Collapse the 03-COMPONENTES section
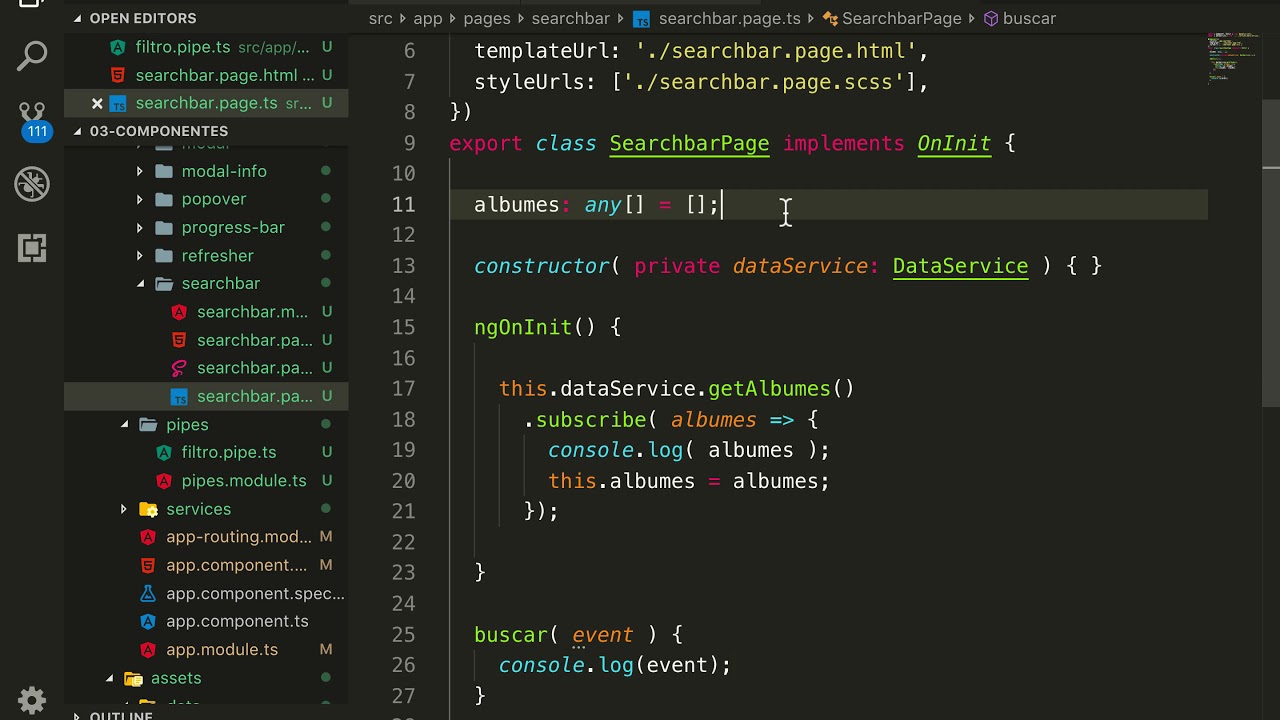This screenshot has width=1280, height=720. click(x=77, y=131)
